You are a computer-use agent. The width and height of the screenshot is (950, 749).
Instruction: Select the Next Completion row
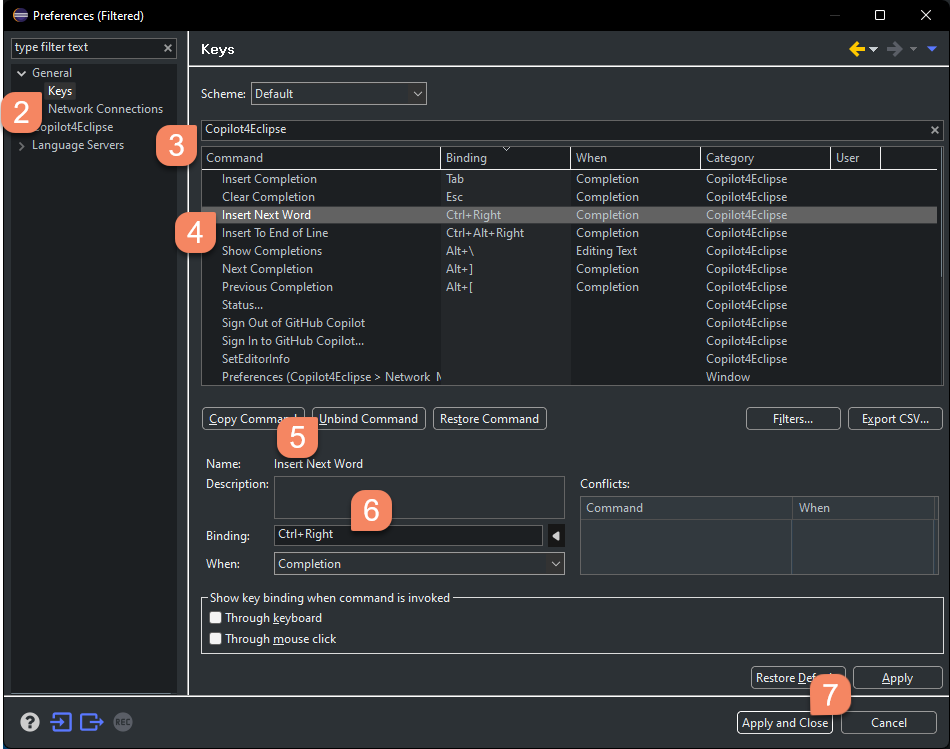click(x=569, y=269)
